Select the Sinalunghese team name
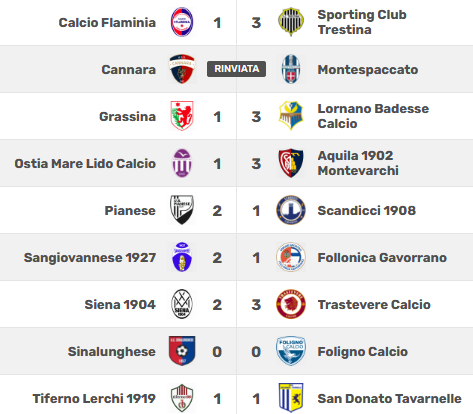 [x=112, y=352]
